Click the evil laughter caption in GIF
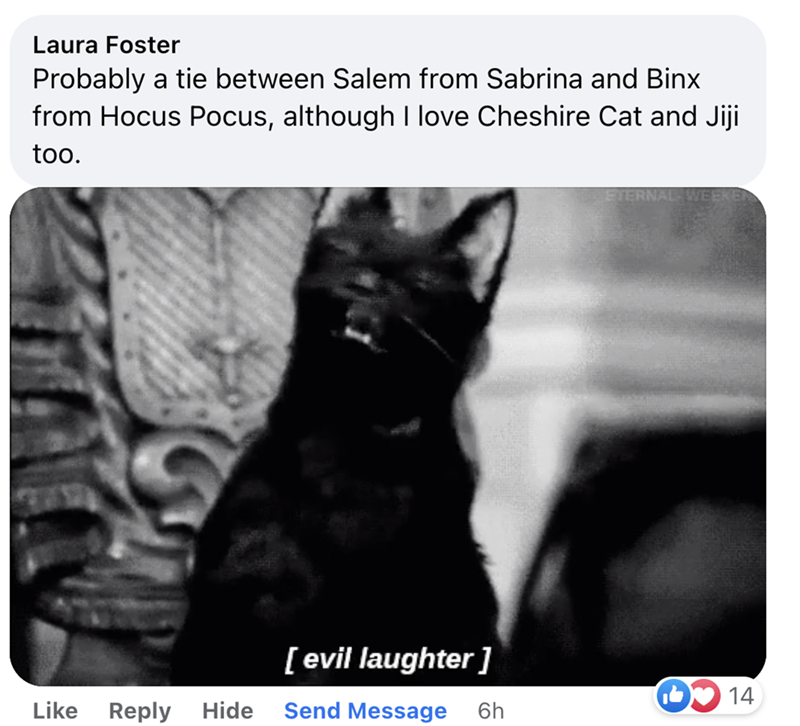Screen dimensions: 800x726 388,659
